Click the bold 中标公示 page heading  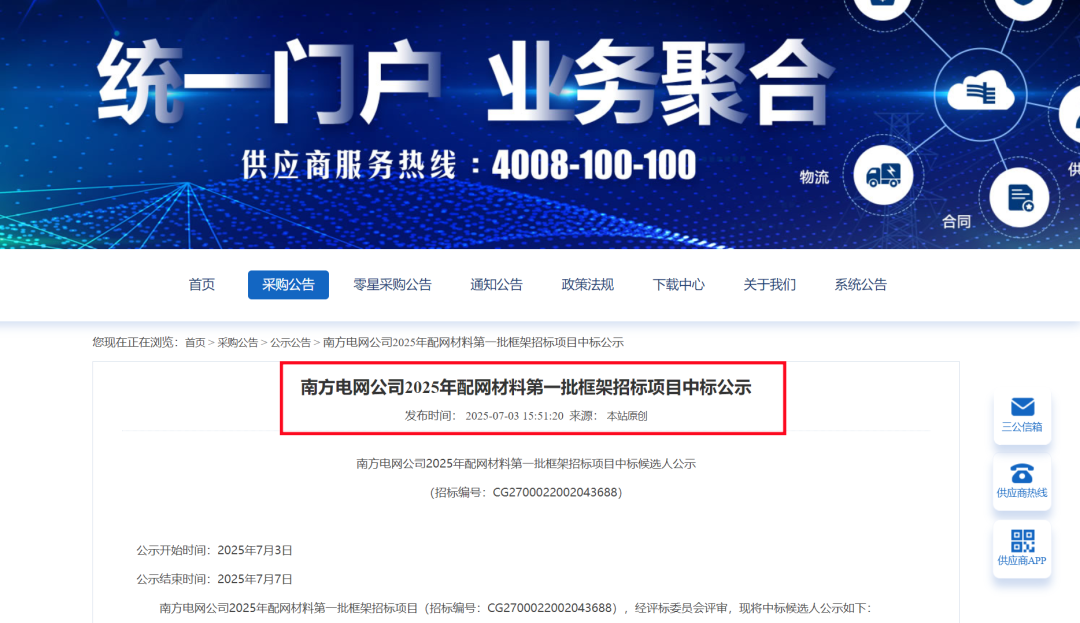click(526, 388)
